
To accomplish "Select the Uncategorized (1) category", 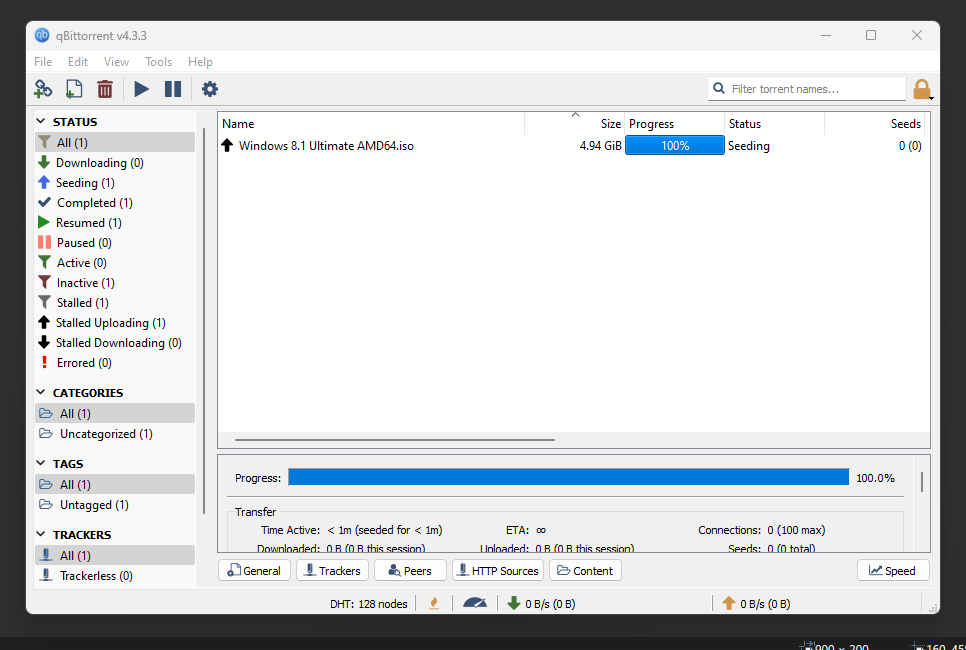I will tap(115, 434).
